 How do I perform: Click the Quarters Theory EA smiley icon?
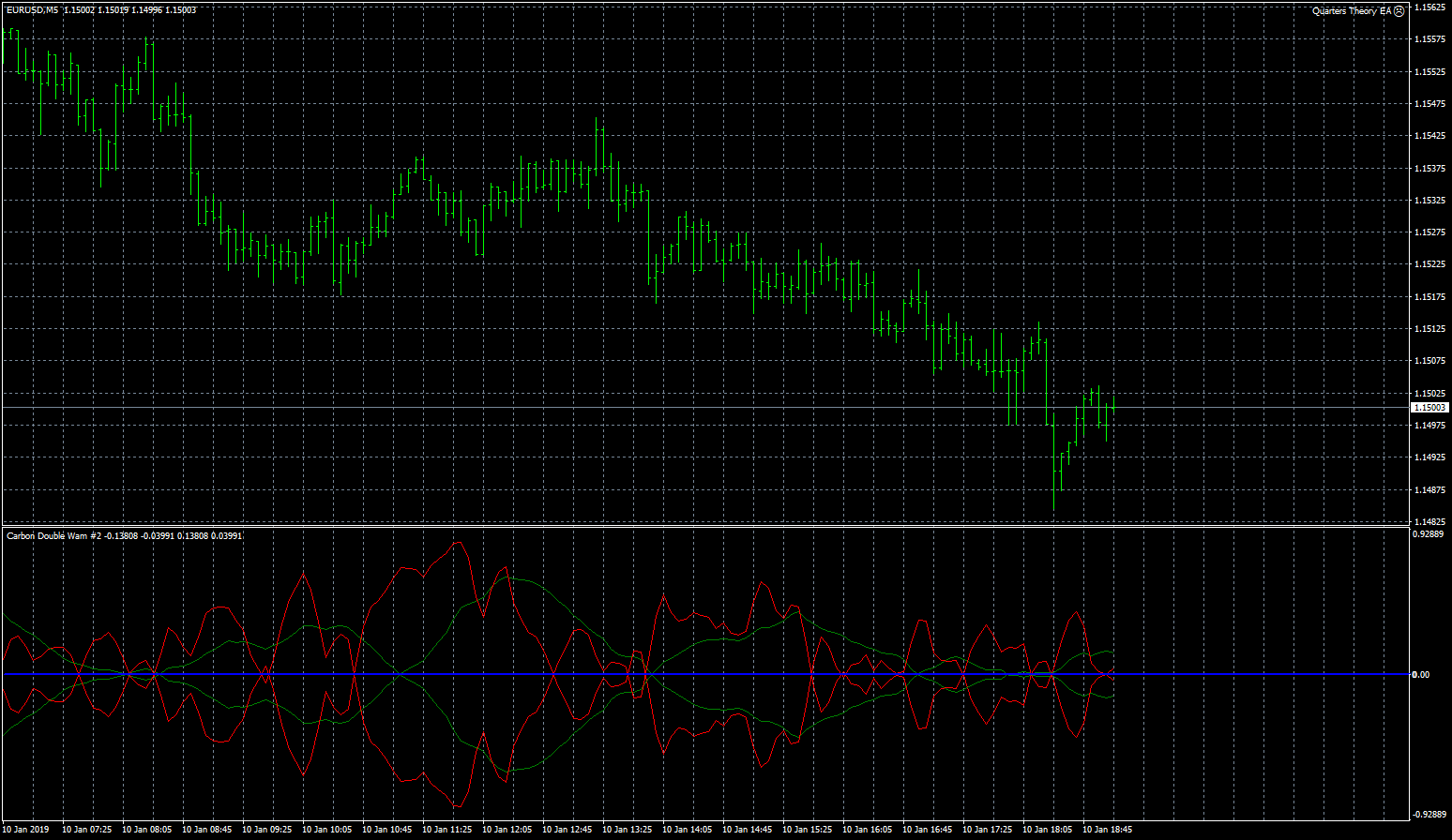pos(1399,11)
